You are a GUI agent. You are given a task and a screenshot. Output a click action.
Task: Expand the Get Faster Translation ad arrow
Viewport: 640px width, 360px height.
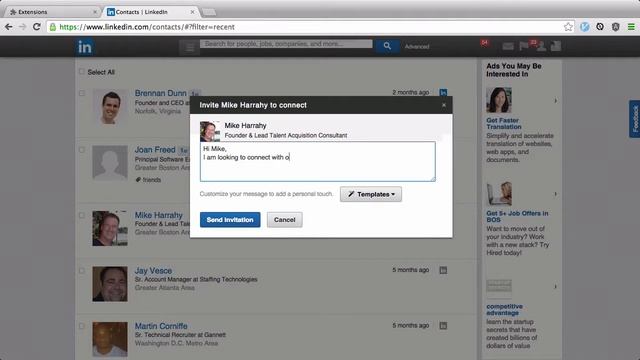(x=556, y=100)
